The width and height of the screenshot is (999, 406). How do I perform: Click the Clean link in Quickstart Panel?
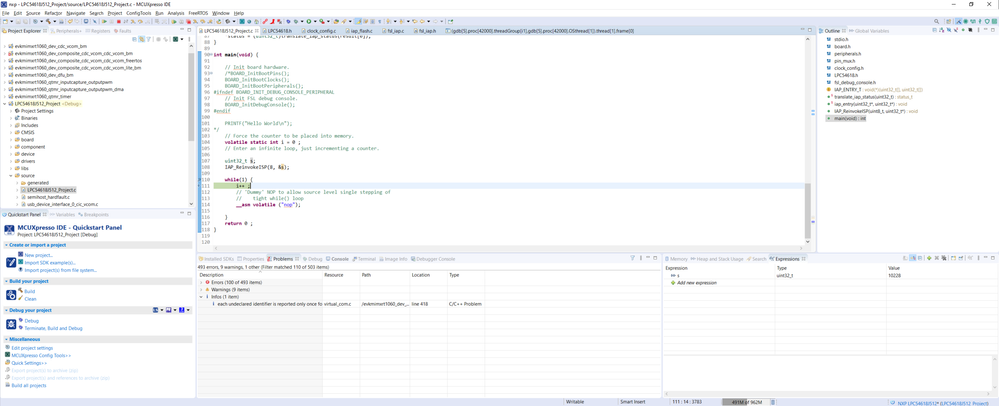click(x=30, y=298)
